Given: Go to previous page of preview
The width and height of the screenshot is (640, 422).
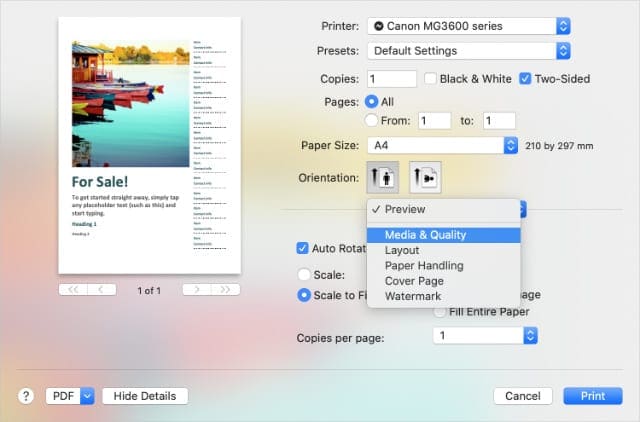Looking at the screenshot, I should [101, 289].
